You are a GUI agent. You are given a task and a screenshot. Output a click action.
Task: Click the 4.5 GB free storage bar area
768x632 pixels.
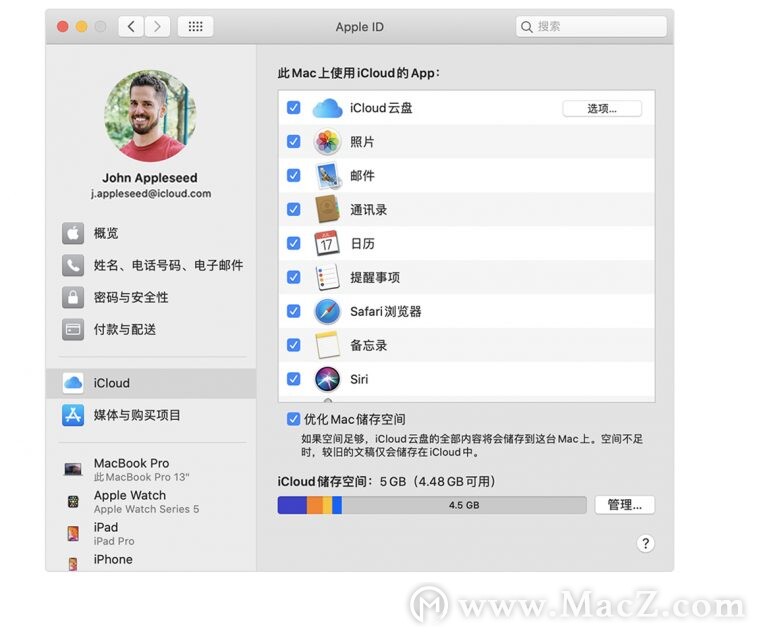pos(464,505)
